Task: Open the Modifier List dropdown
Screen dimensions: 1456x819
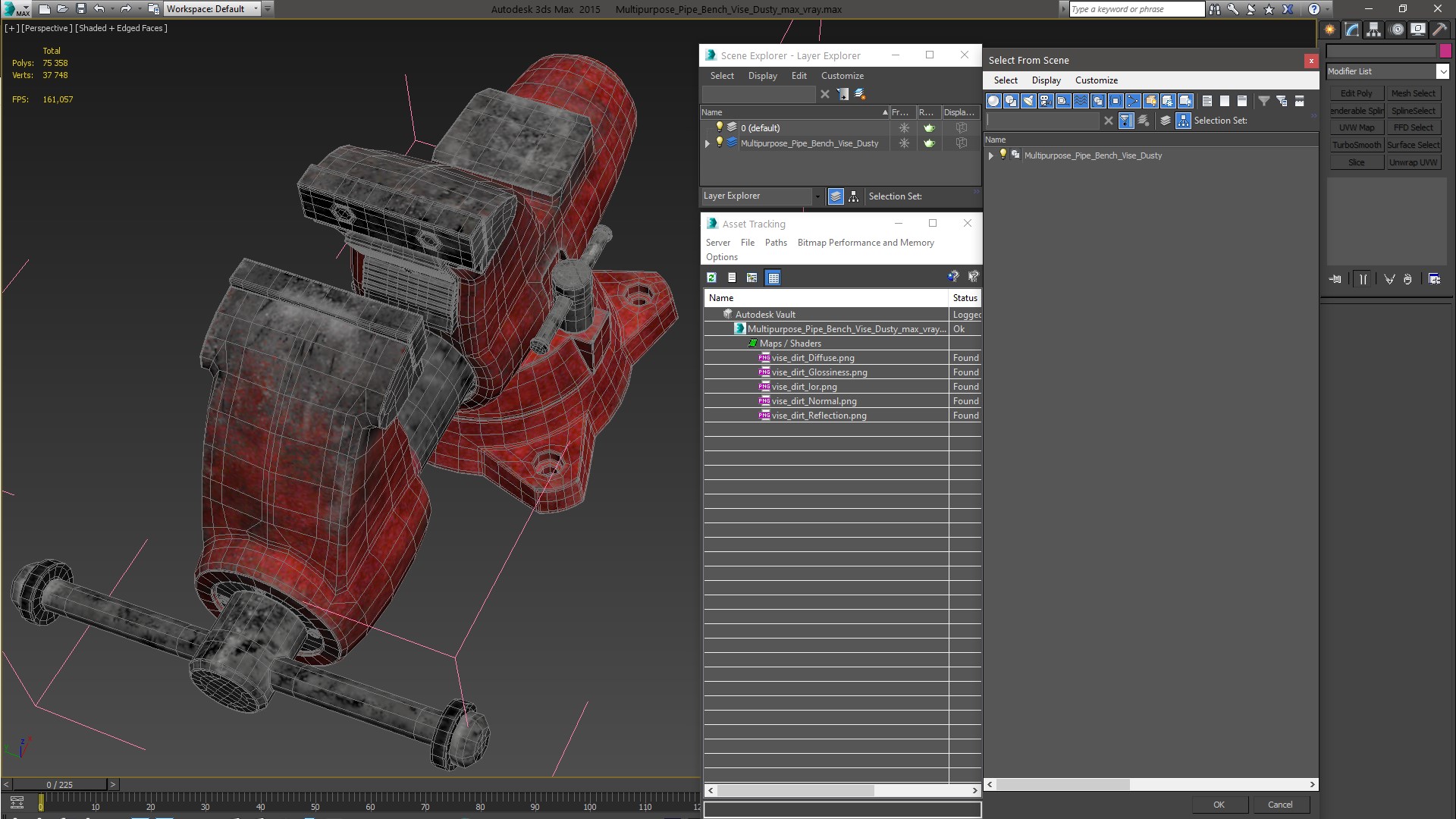Action: pyautogui.click(x=1442, y=71)
